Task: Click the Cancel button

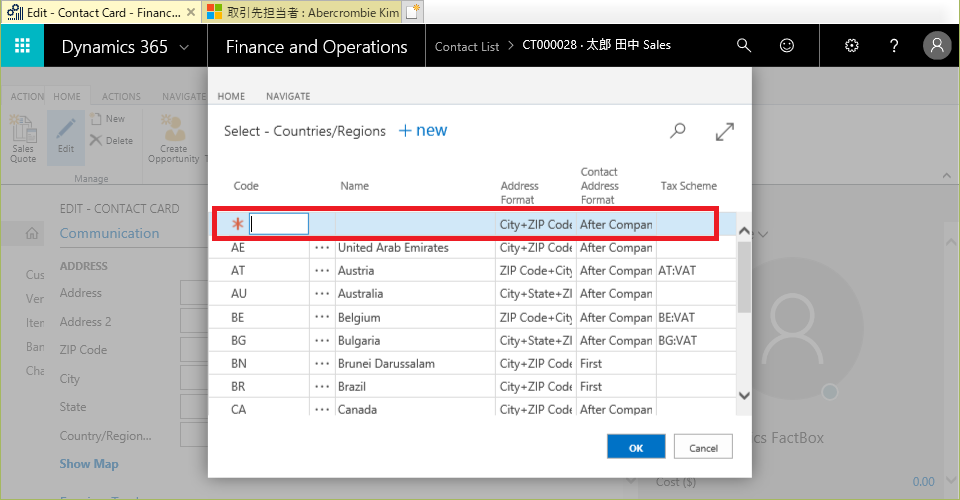Action: pyautogui.click(x=703, y=448)
